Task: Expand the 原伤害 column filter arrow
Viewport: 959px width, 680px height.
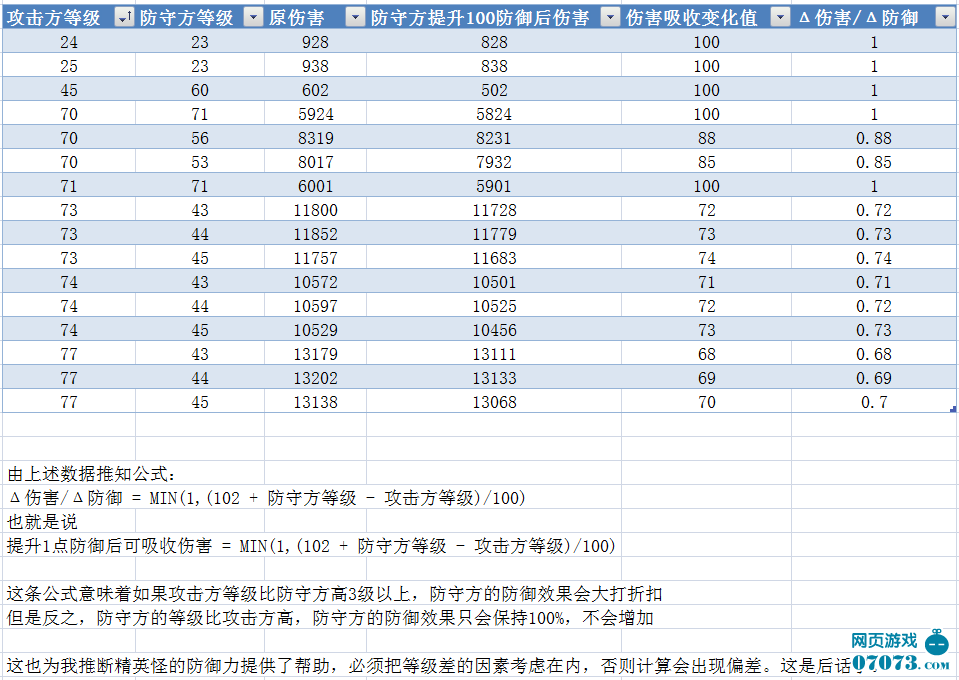Action: 355,18
